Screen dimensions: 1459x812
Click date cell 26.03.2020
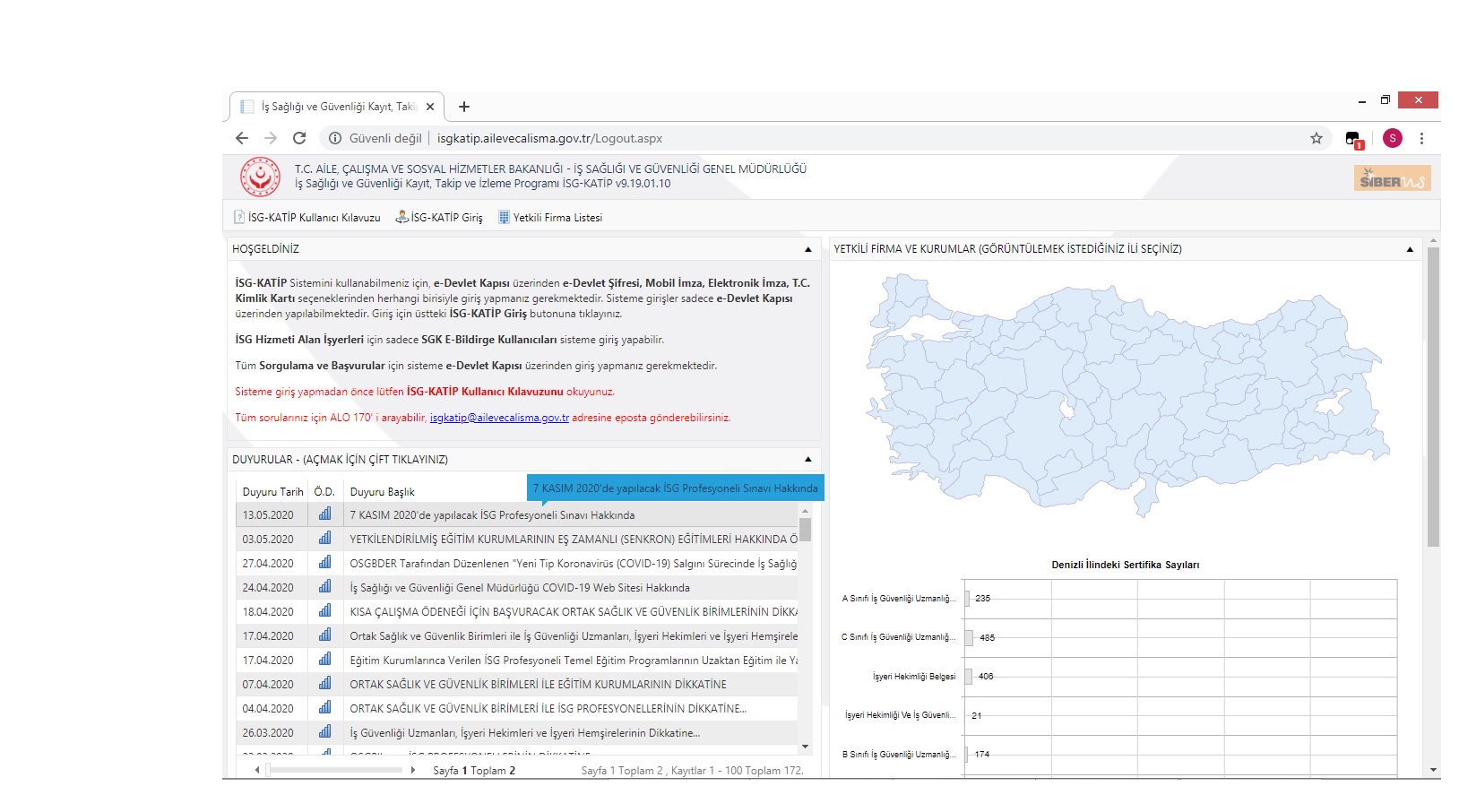[268, 733]
